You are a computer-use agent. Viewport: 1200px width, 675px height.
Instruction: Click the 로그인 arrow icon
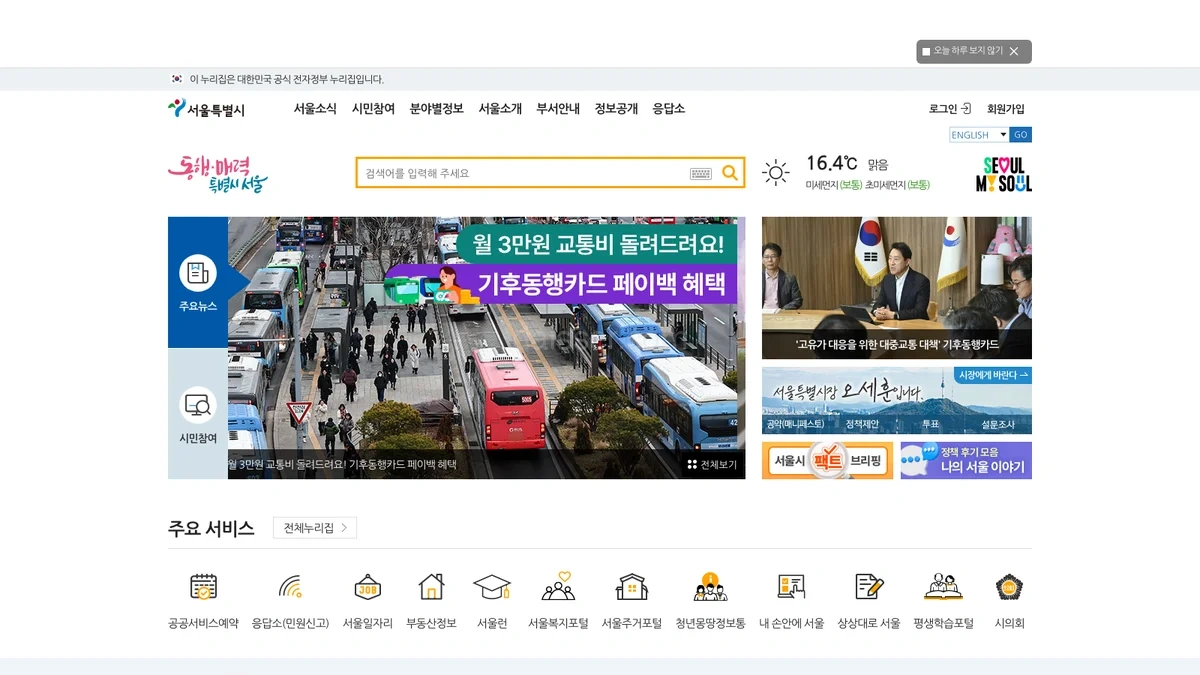pos(966,109)
